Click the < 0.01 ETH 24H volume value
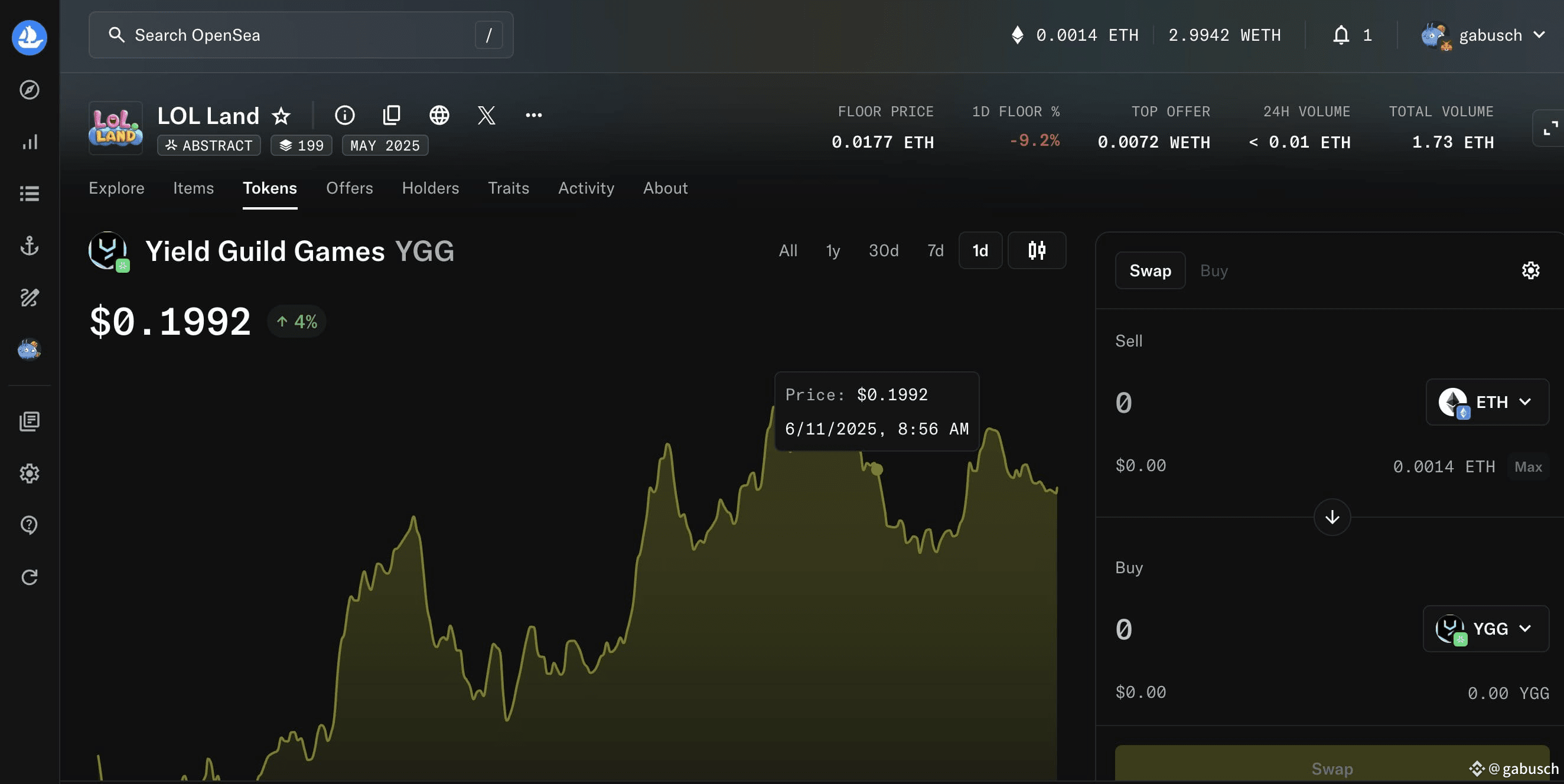 coord(1300,142)
